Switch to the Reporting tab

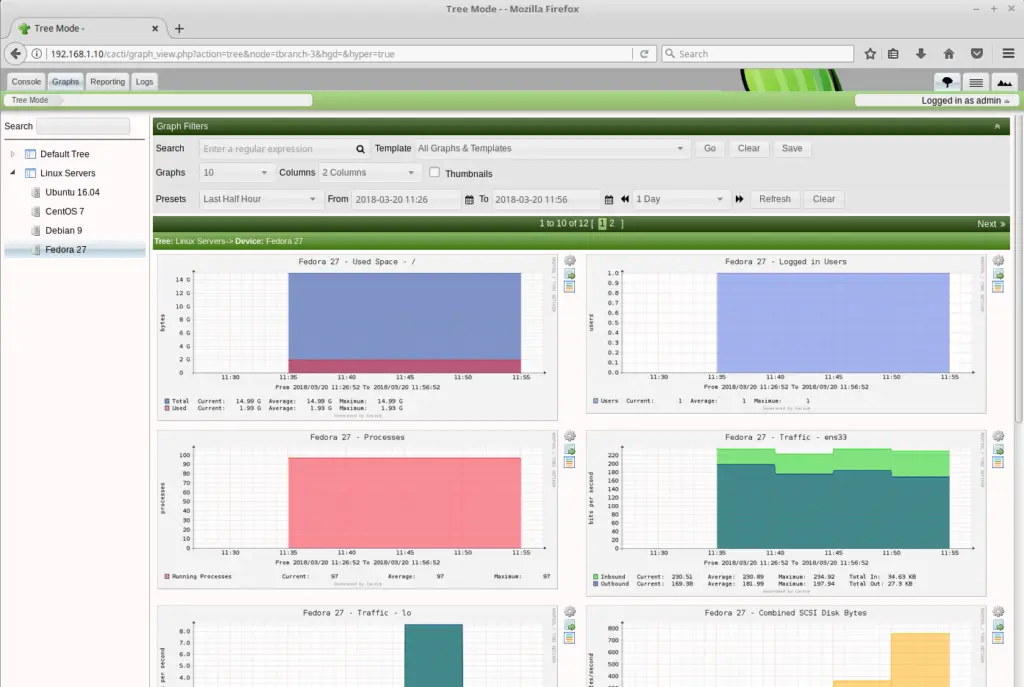(108, 82)
